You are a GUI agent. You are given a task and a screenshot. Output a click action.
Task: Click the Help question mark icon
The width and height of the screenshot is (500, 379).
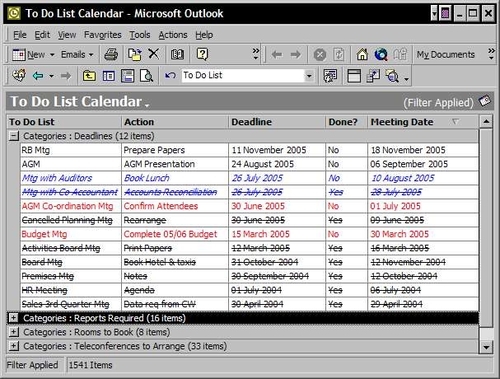pyautogui.click(x=202, y=54)
